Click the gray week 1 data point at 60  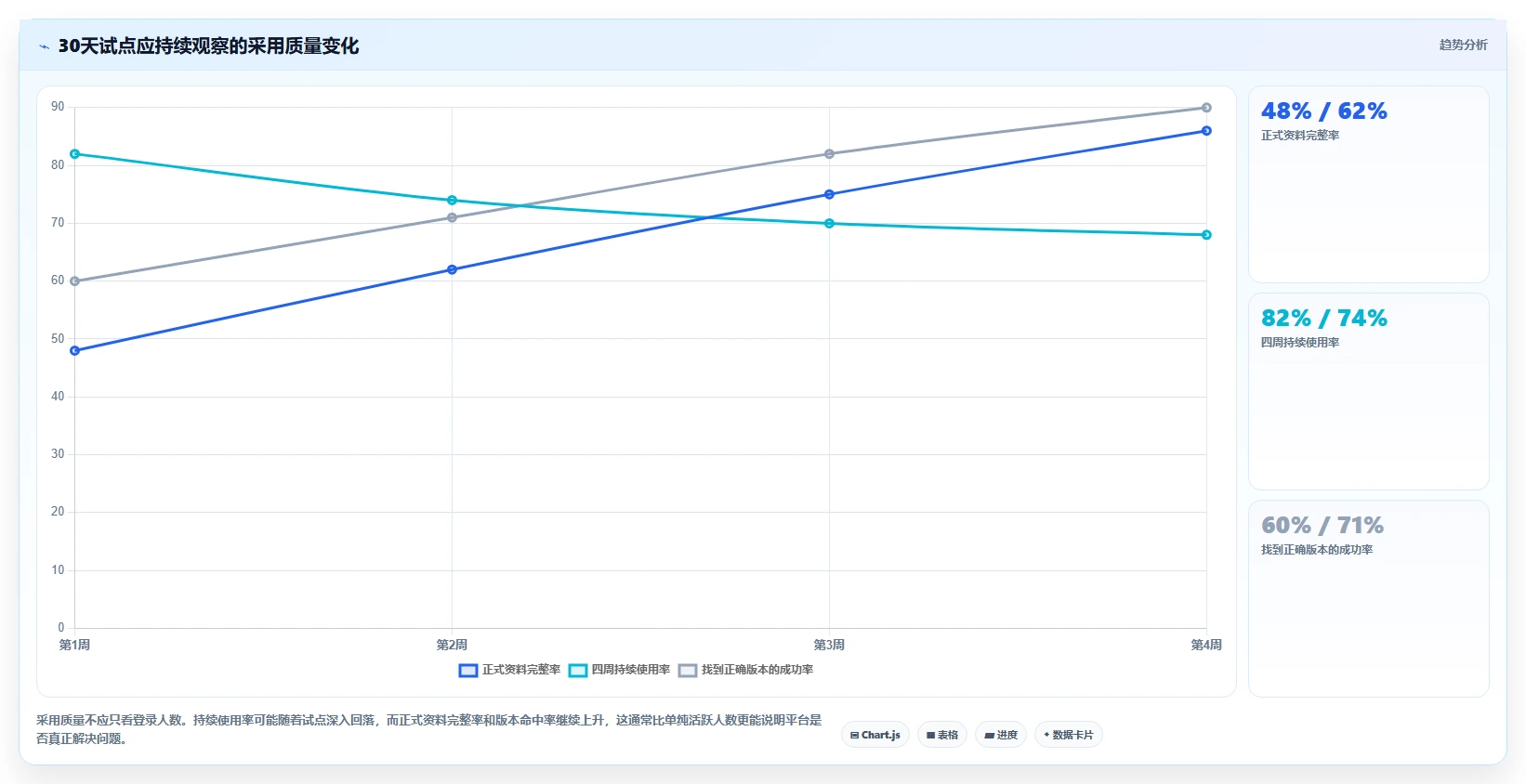click(x=75, y=281)
